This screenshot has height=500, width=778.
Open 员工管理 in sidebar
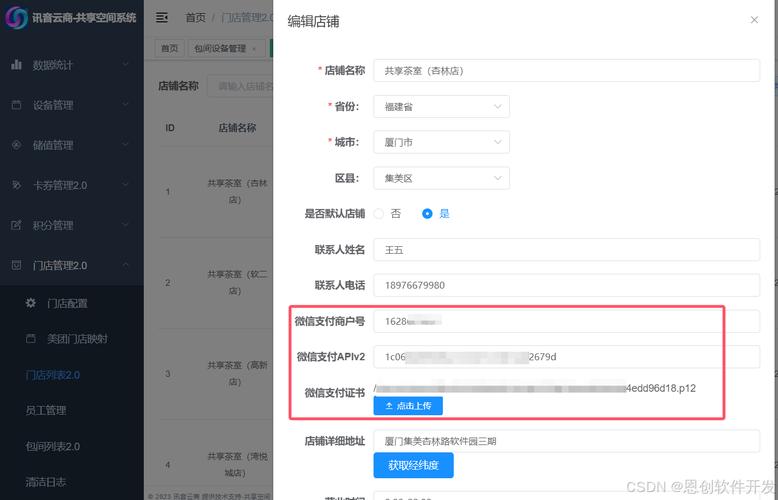[x=72, y=410]
